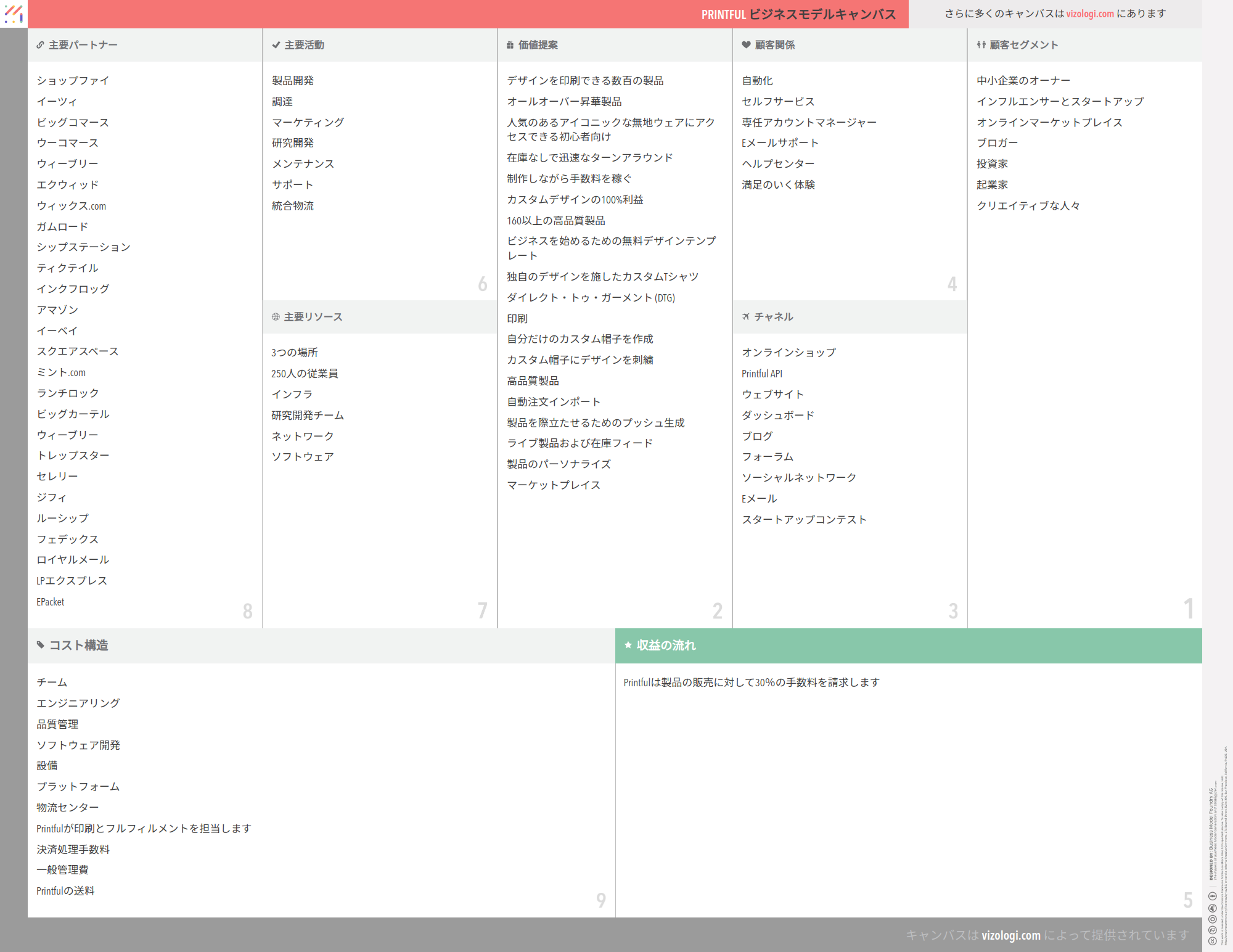1233x952 pixels.
Task: Open the bold vizologi.com footer link
Action: point(1010,935)
